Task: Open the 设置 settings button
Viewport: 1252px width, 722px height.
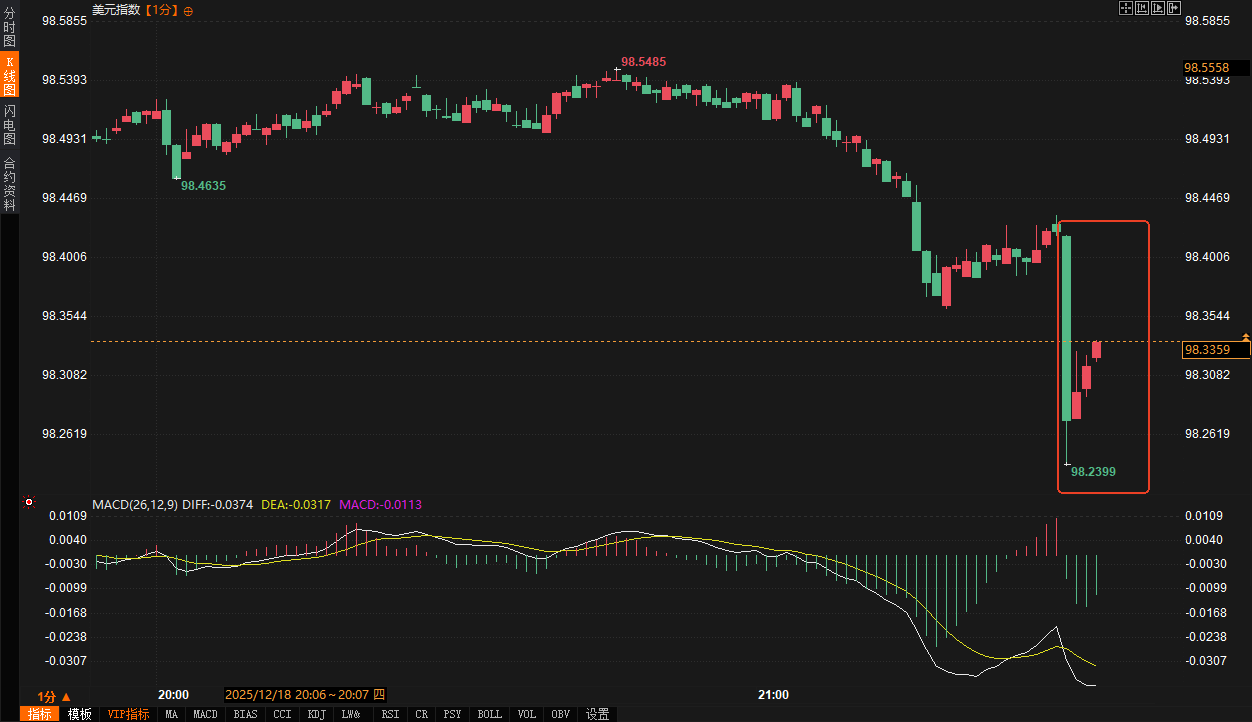Action: coord(598,714)
